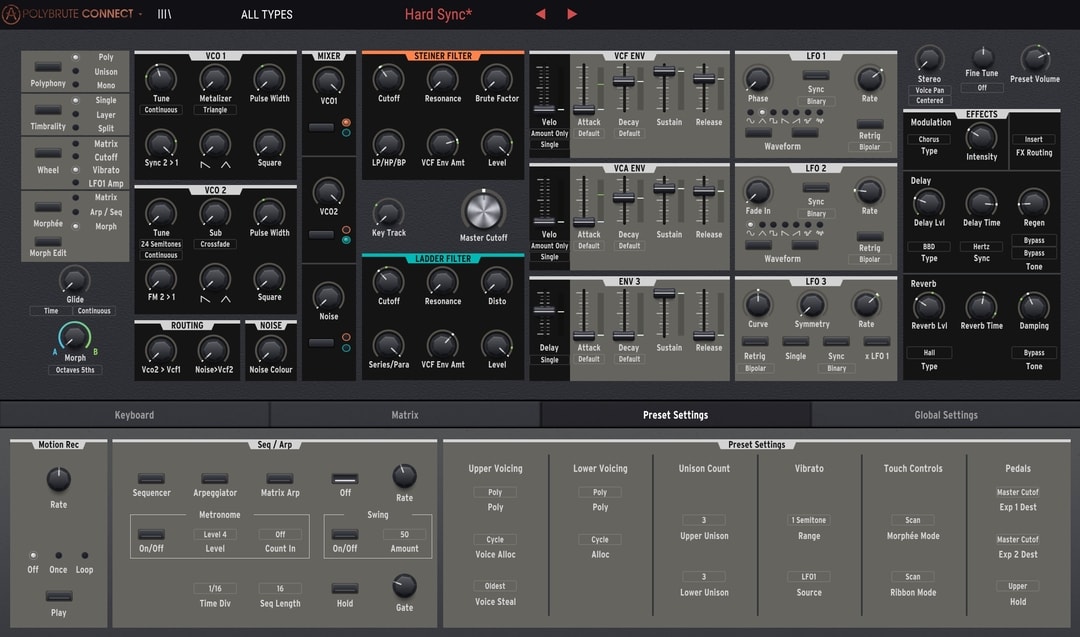Click the LFO 3 x LFO 1 button
This screenshot has height=637, width=1080.
876,342
